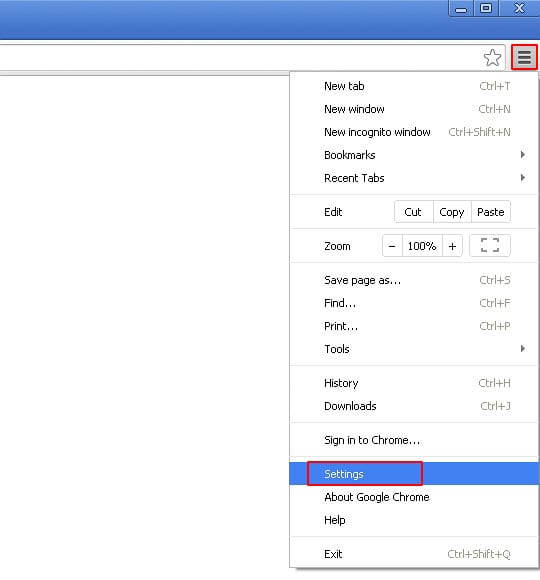Select Save page as… option
This screenshot has height=580, width=540.
[414, 280]
